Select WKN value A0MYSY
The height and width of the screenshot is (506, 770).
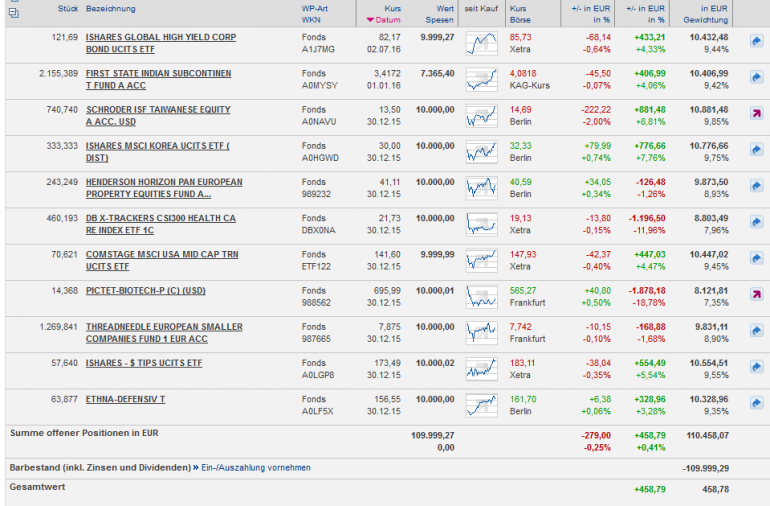point(320,85)
